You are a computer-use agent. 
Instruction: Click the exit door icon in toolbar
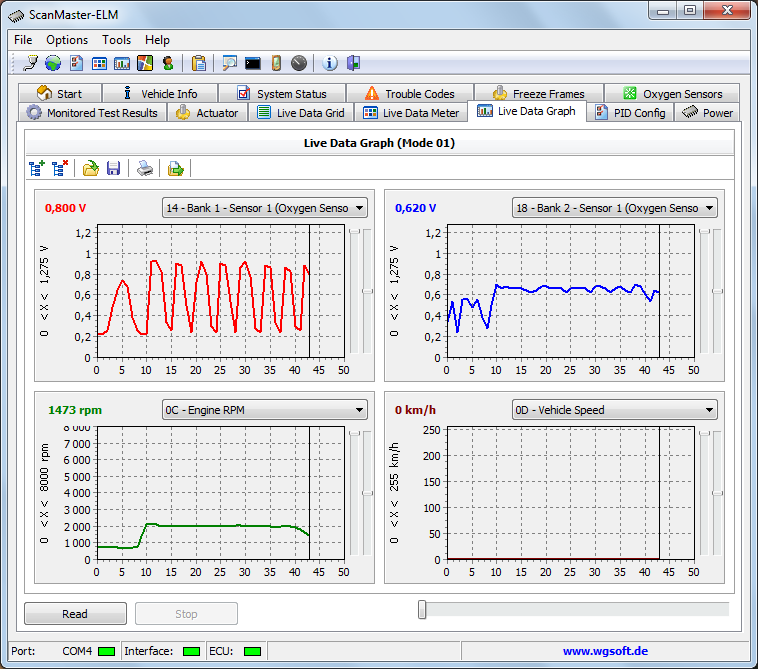coord(353,63)
